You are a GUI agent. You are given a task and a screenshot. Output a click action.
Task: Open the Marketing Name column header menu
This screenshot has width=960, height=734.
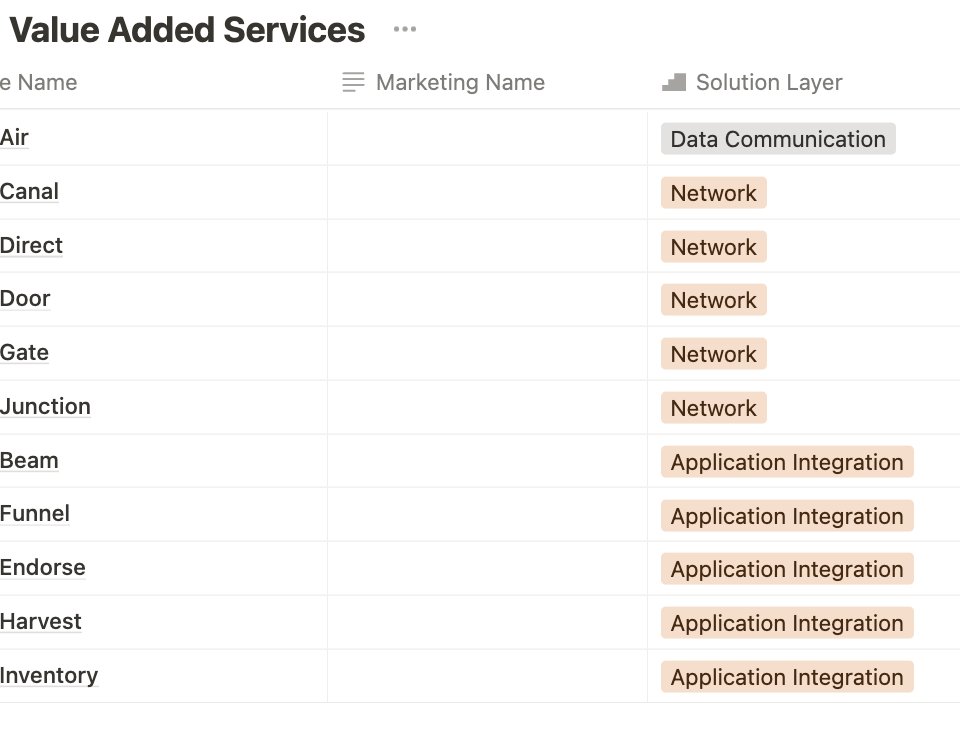point(460,82)
